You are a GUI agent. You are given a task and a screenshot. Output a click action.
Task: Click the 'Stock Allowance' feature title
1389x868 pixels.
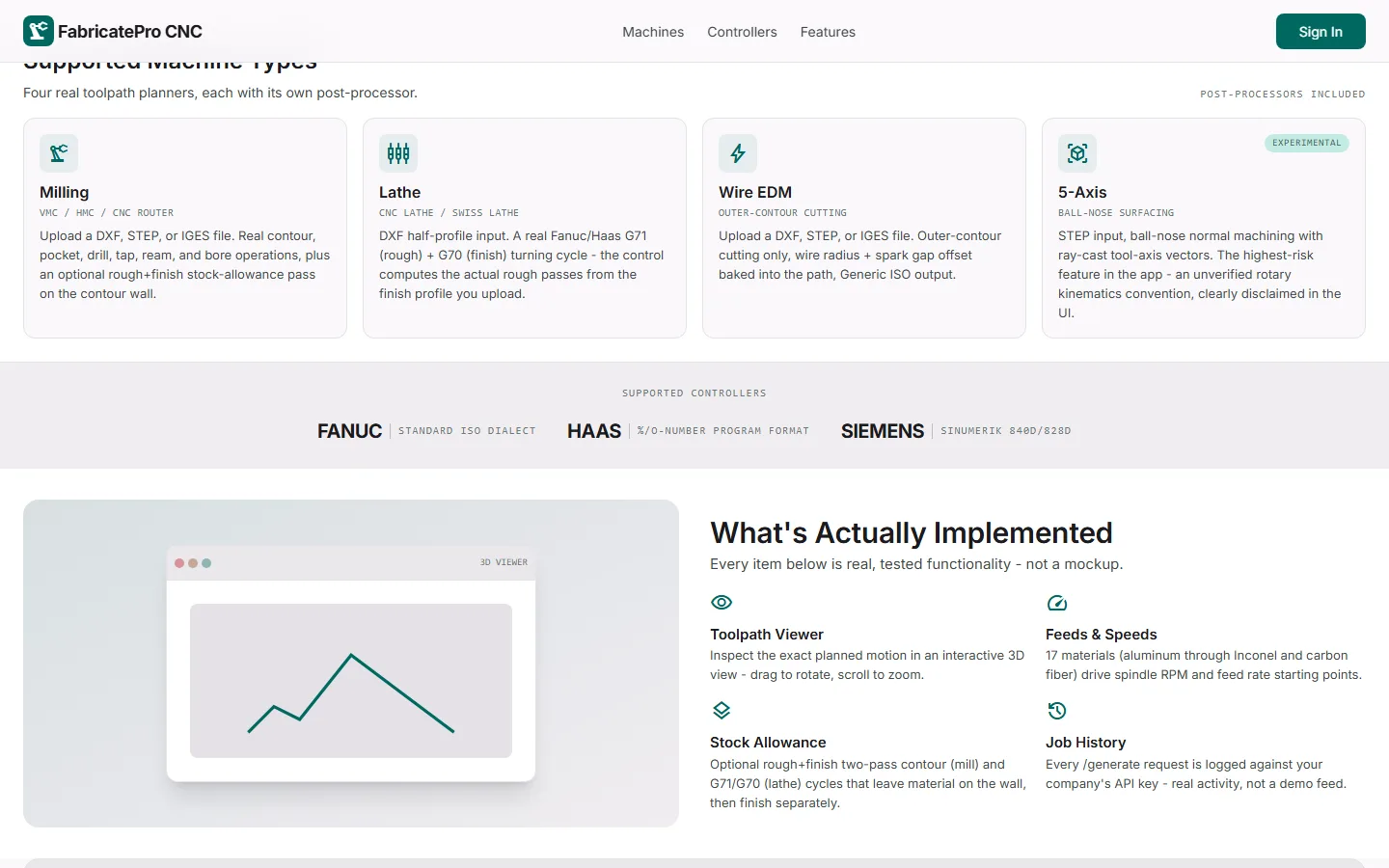coord(768,743)
